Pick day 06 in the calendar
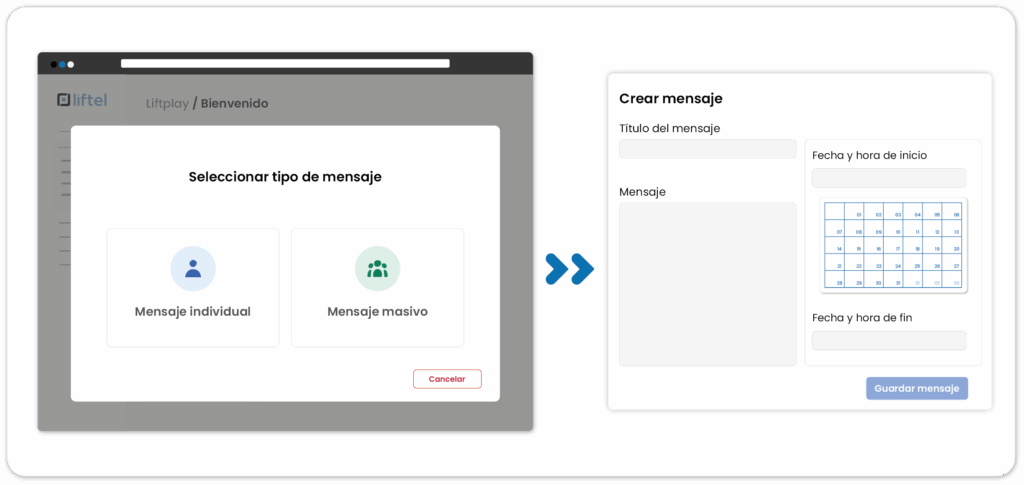1024x485 pixels. pos(952,211)
